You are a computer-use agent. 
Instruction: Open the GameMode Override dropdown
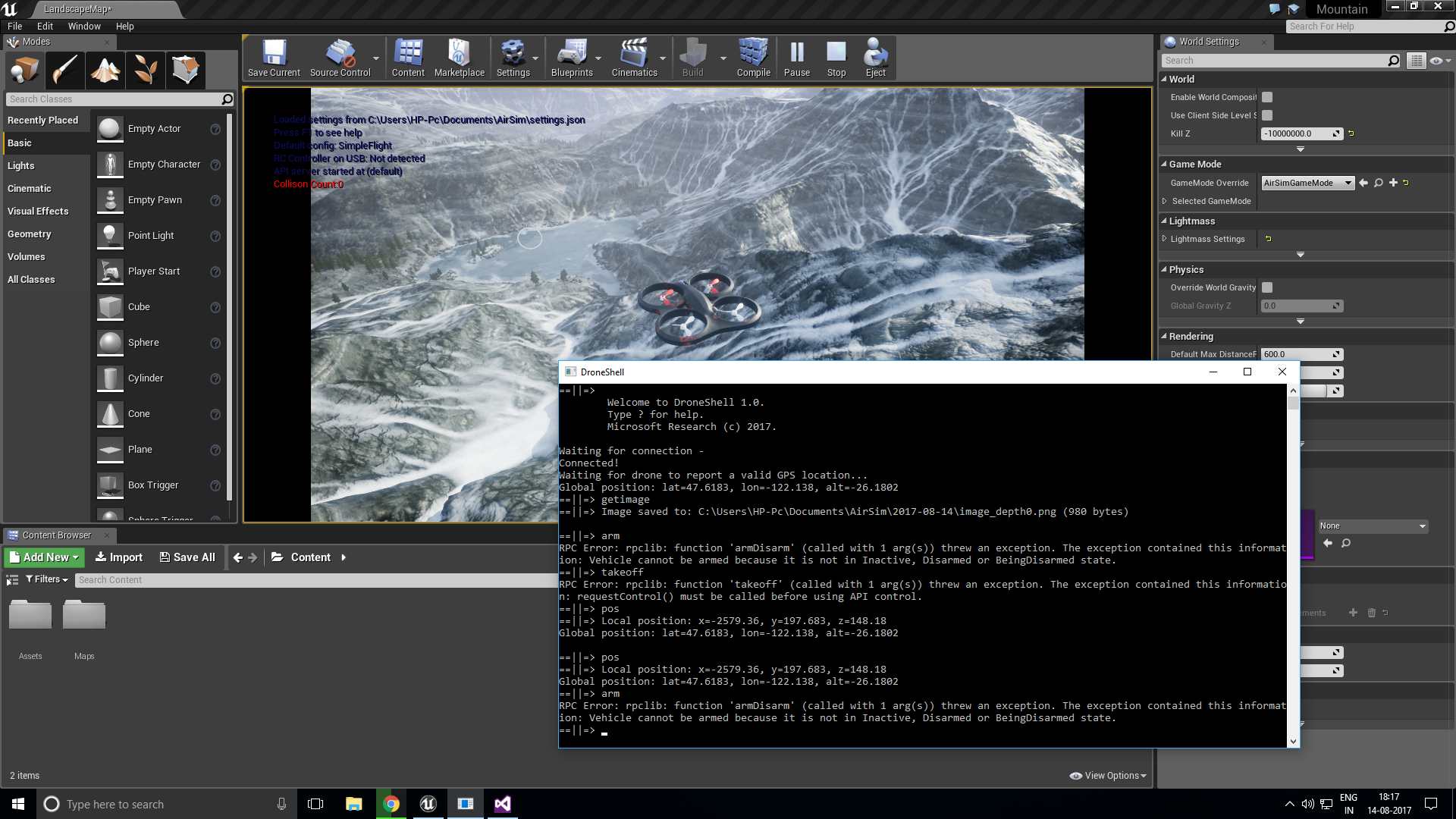1307,183
